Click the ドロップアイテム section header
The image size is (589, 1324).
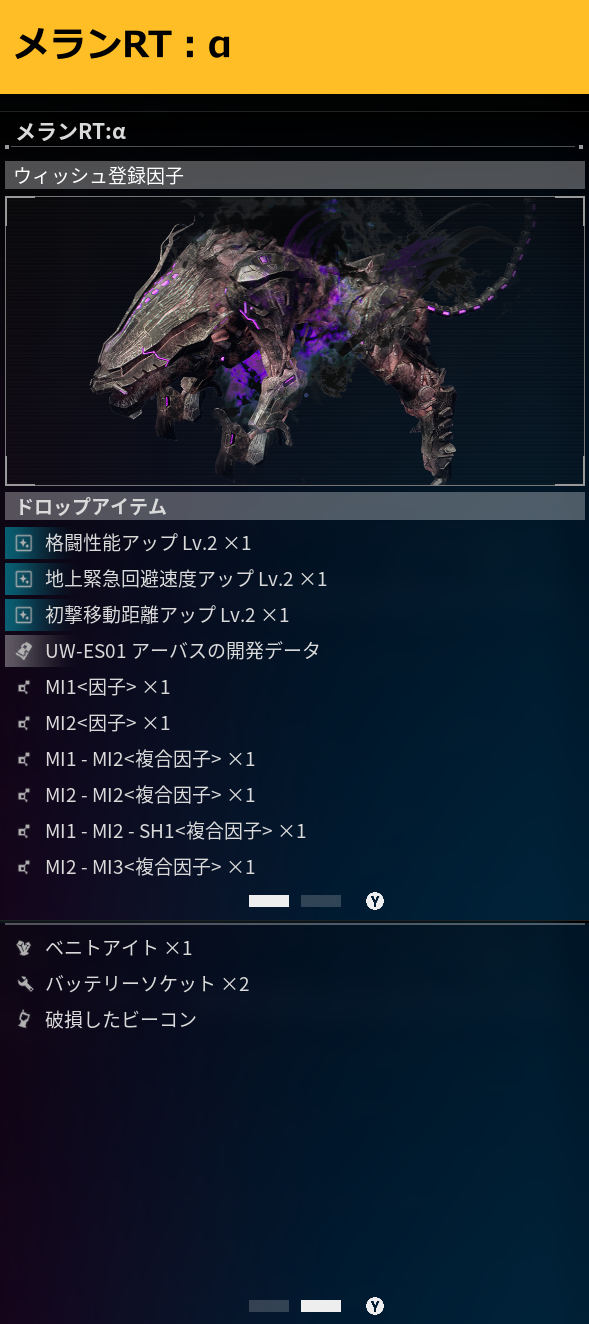[x=295, y=506]
